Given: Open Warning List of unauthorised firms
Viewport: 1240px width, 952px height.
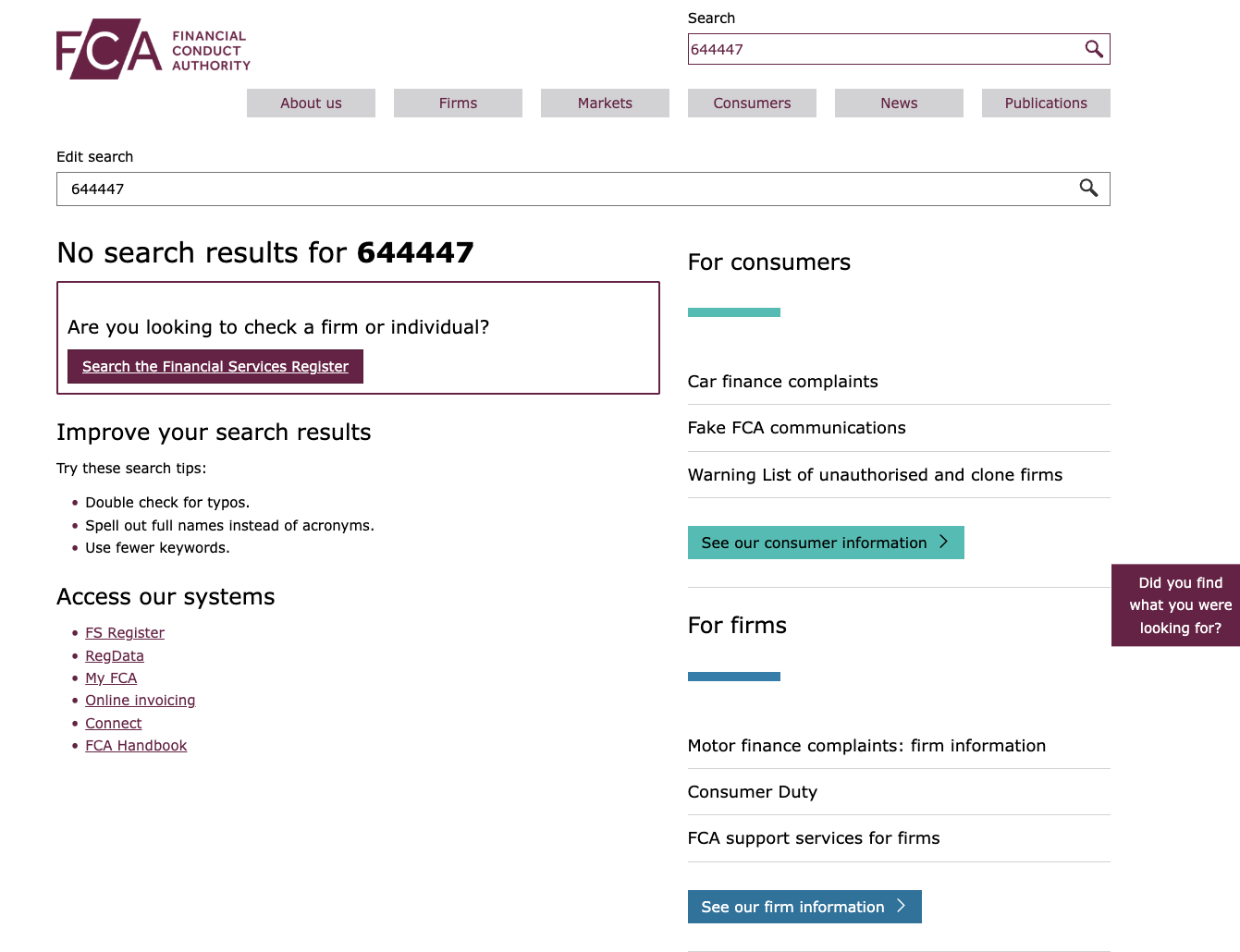Looking at the screenshot, I should [875, 475].
